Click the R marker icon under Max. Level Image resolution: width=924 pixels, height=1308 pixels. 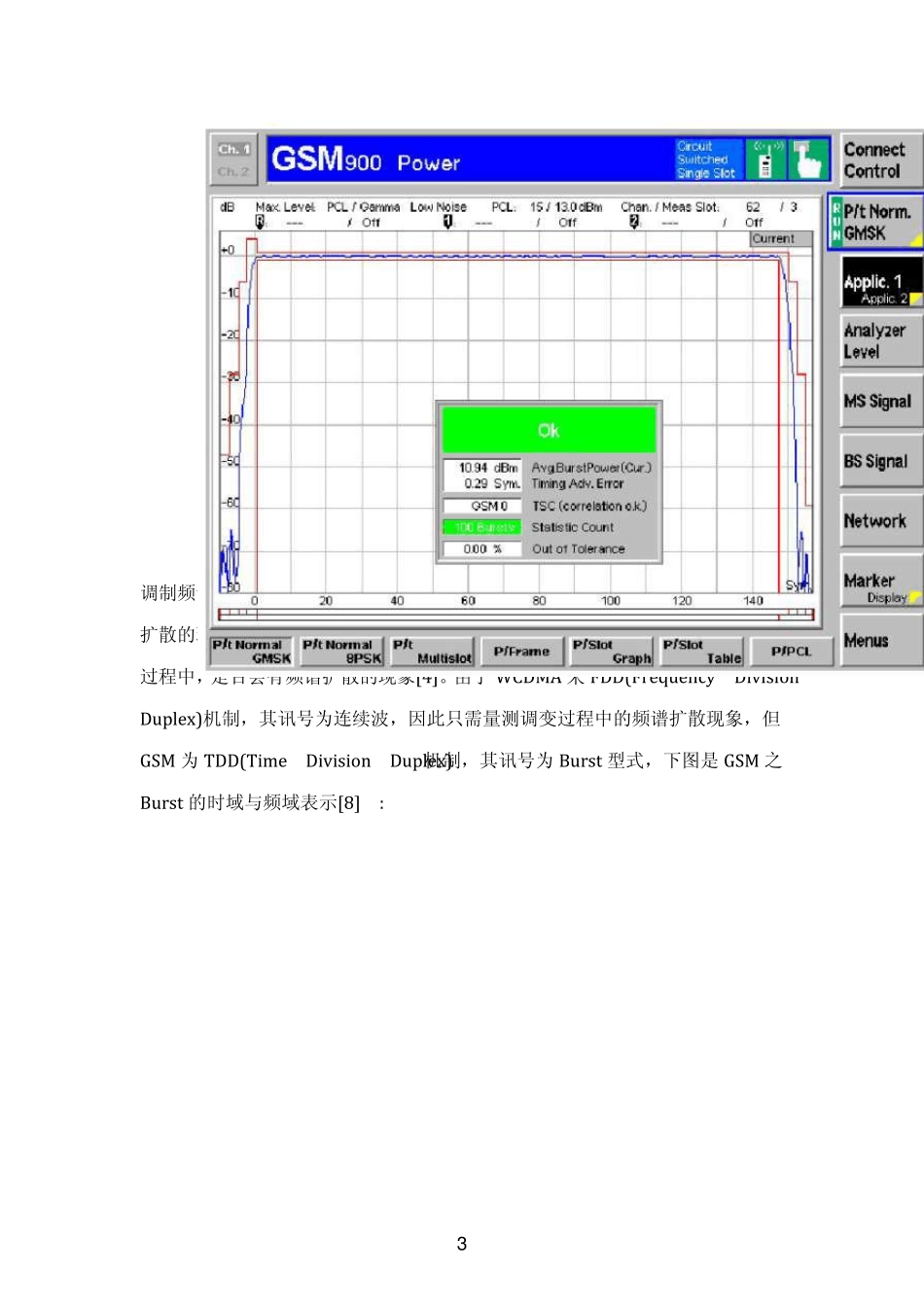coord(260,222)
